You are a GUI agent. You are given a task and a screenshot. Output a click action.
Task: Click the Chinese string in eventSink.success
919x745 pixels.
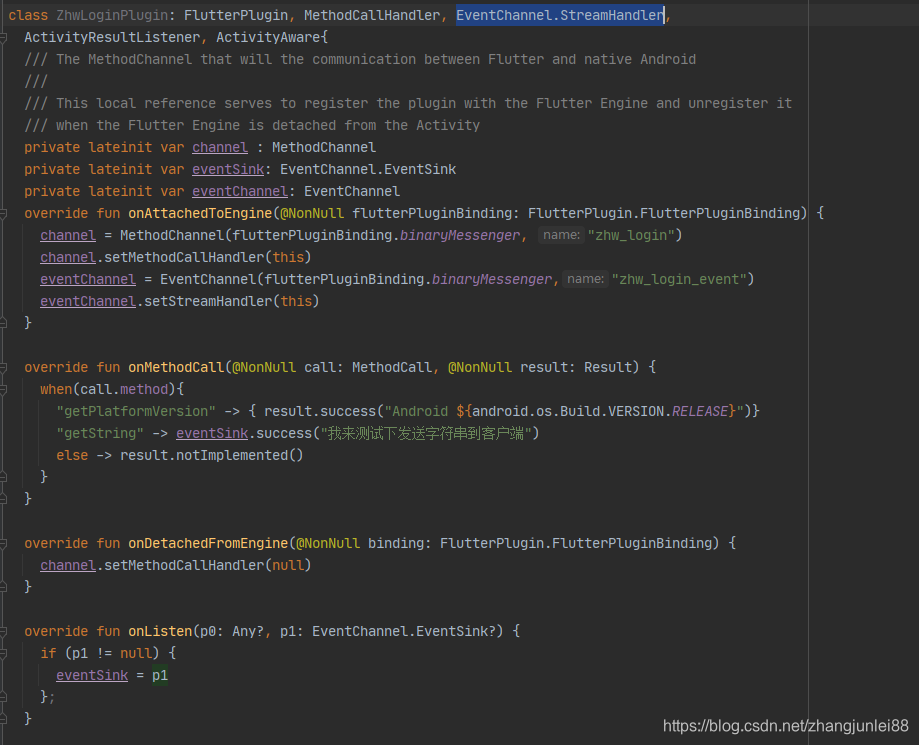click(426, 433)
